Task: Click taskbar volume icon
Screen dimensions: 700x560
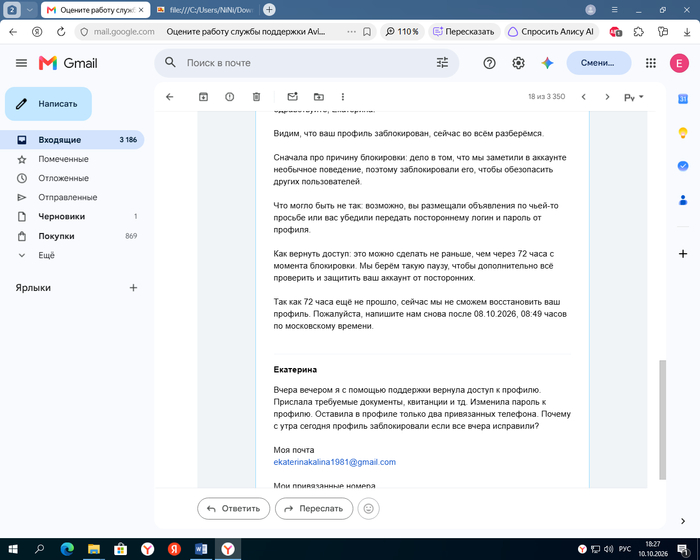Action: tap(608, 549)
